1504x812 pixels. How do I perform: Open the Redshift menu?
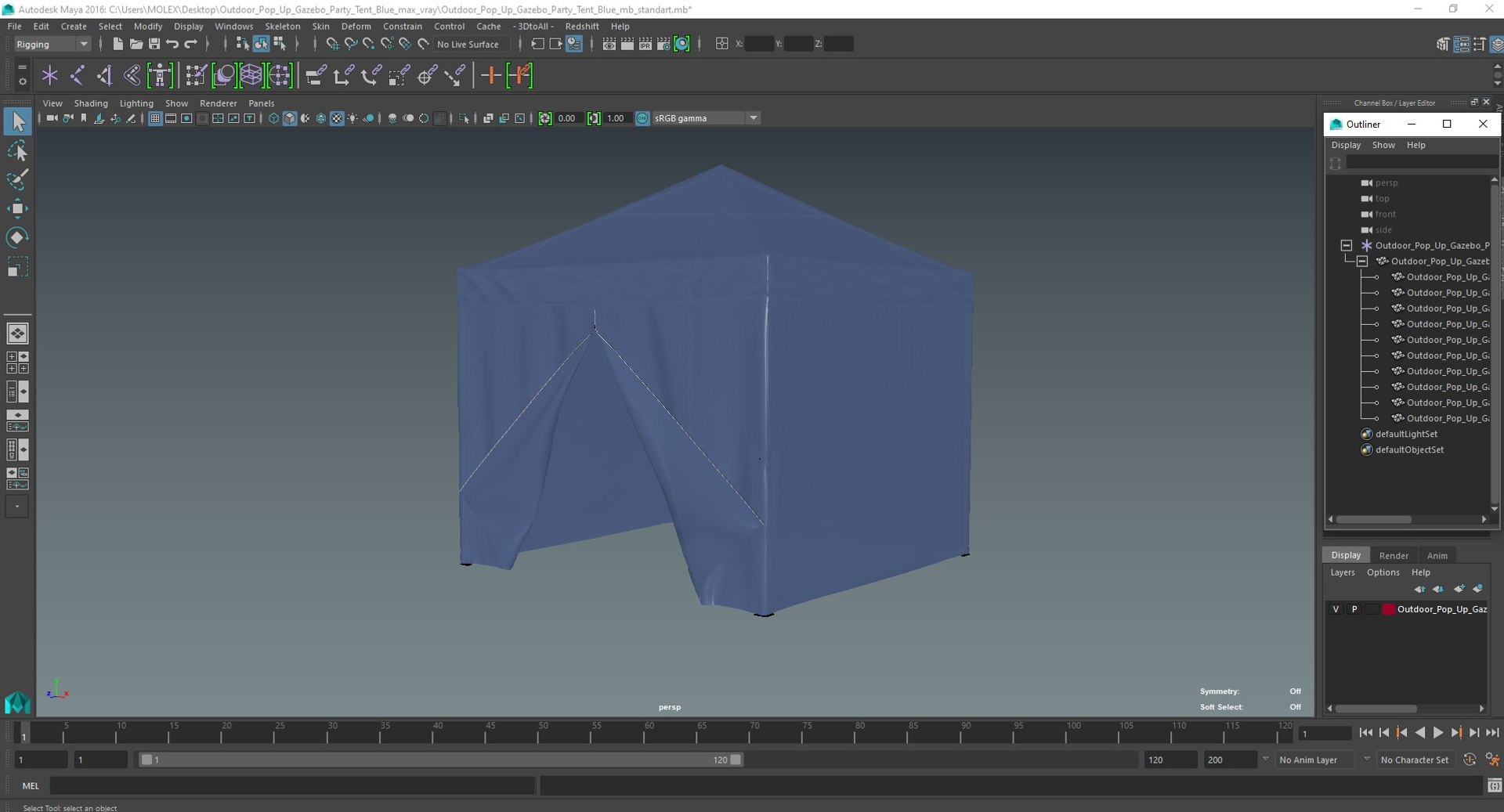click(582, 26)
